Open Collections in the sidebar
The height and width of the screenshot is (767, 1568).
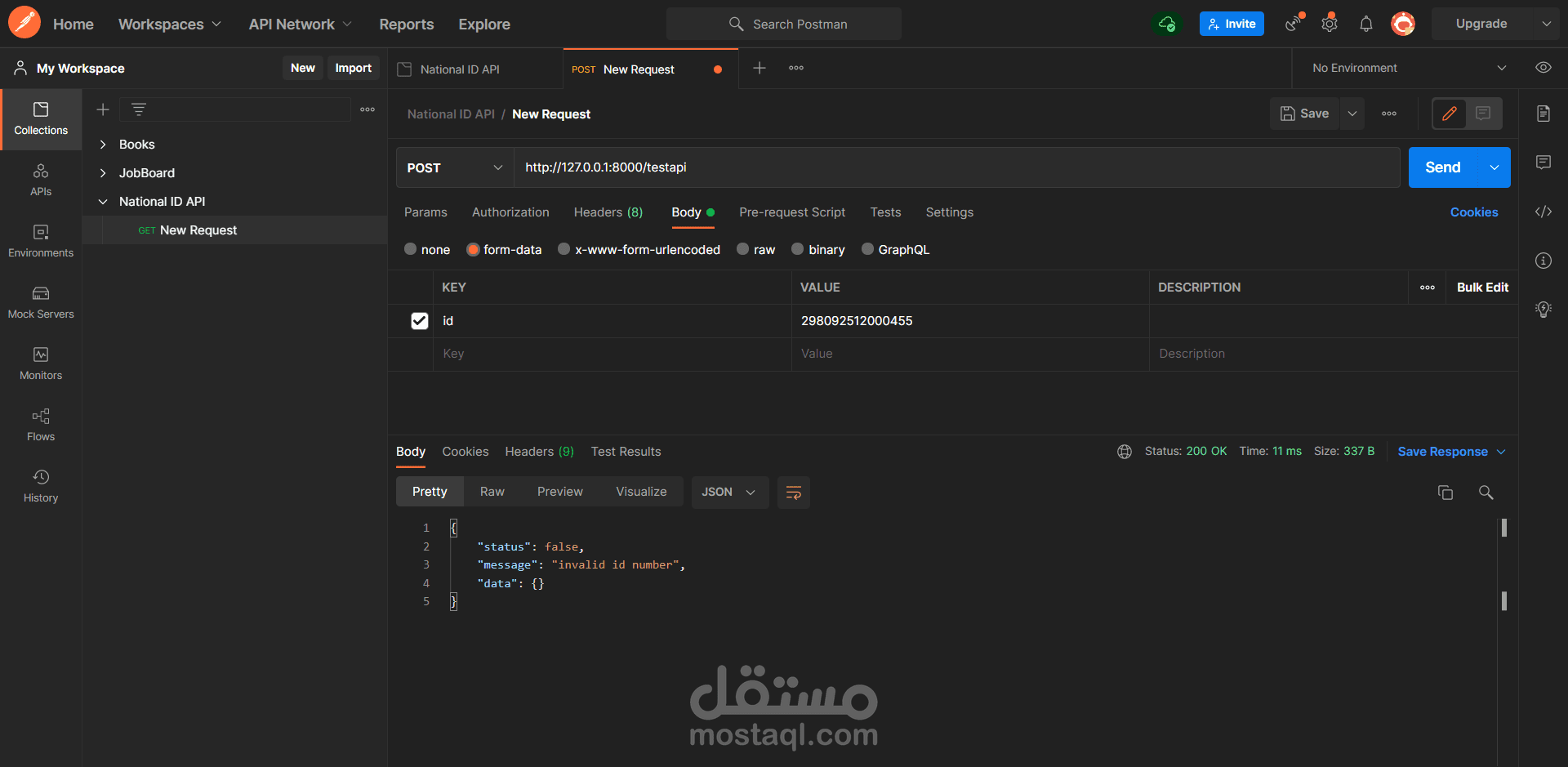(x=41, y=119)
